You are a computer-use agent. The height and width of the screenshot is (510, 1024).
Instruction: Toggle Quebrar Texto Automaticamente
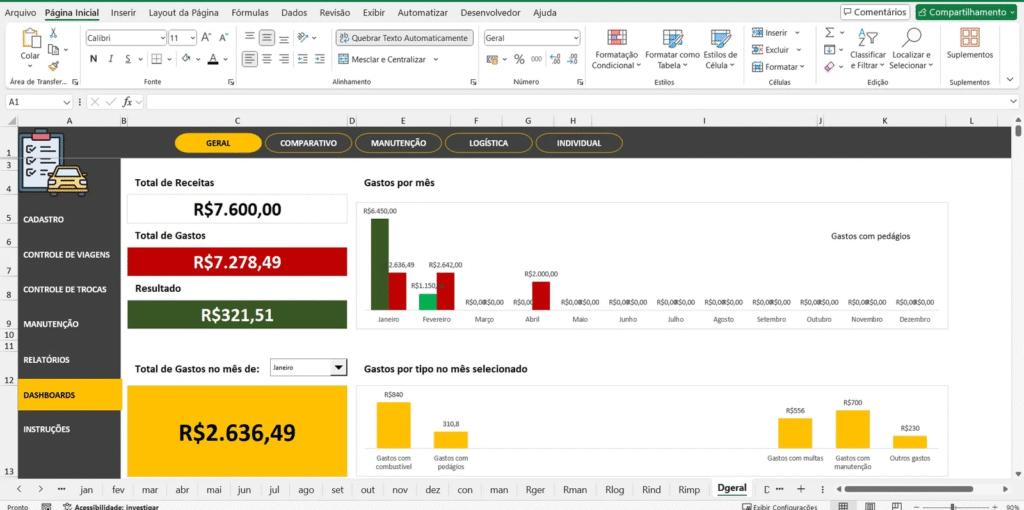click(403, 37)
